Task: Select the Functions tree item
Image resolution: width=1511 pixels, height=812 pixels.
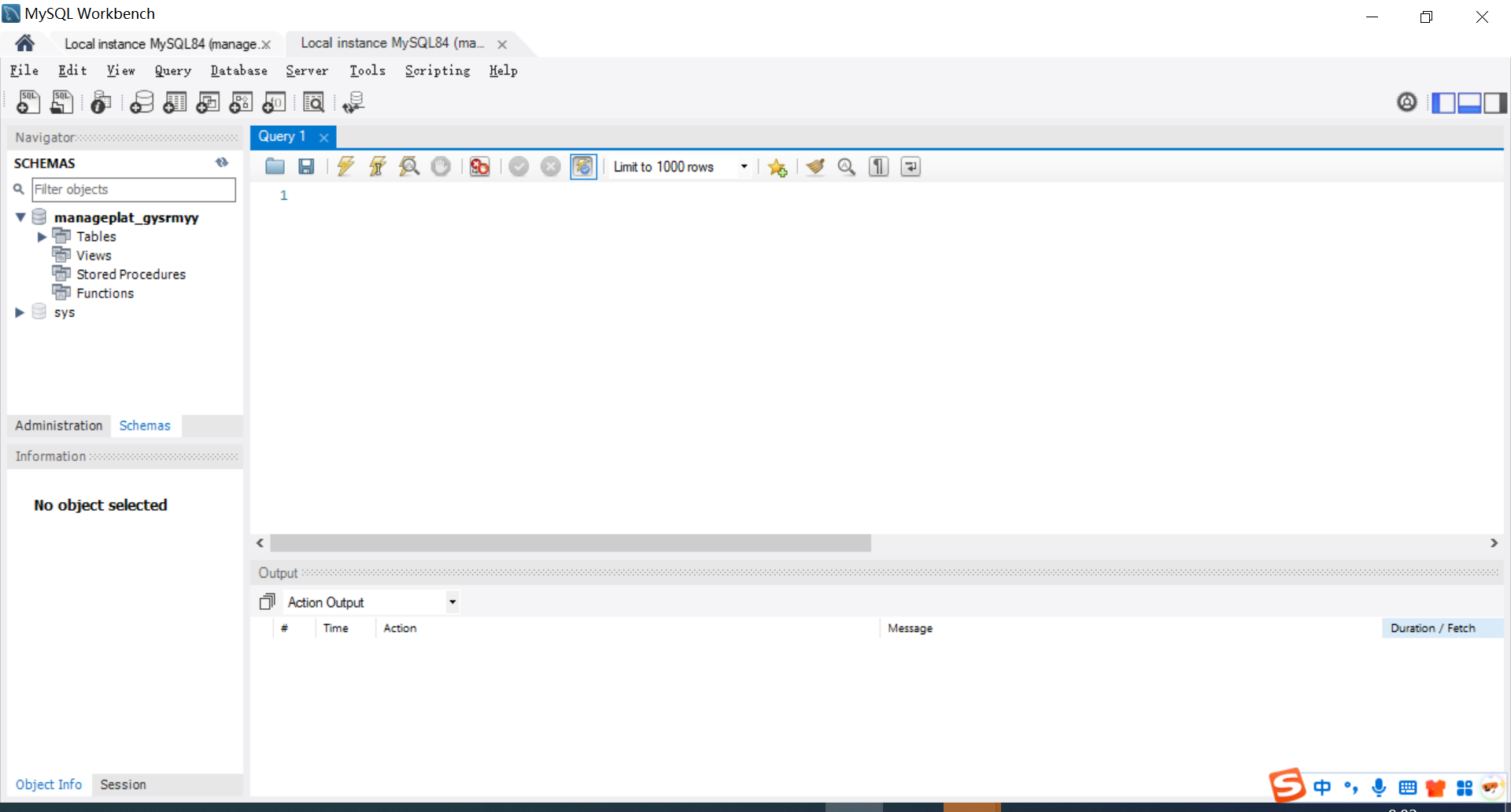Action: pyautogui.click(x=105, y=293)
